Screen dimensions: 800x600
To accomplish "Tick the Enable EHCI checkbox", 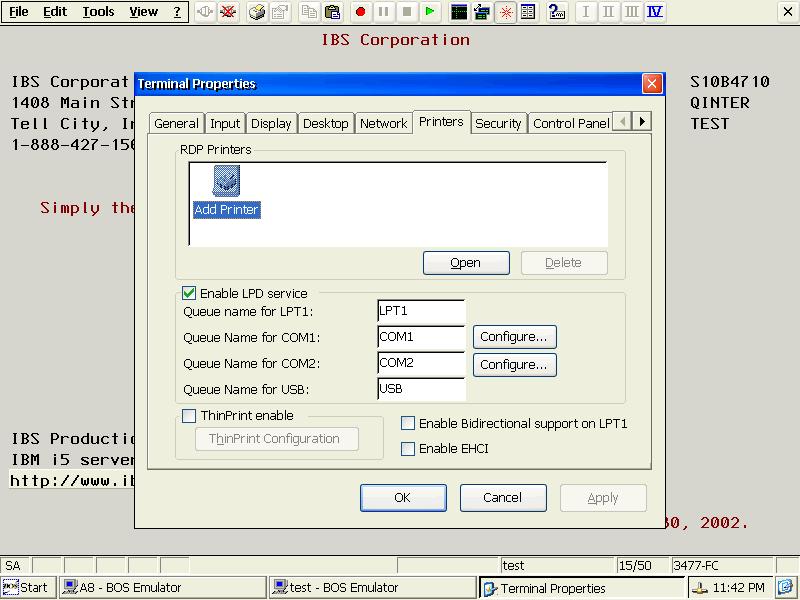I will [x=408, y=448].
